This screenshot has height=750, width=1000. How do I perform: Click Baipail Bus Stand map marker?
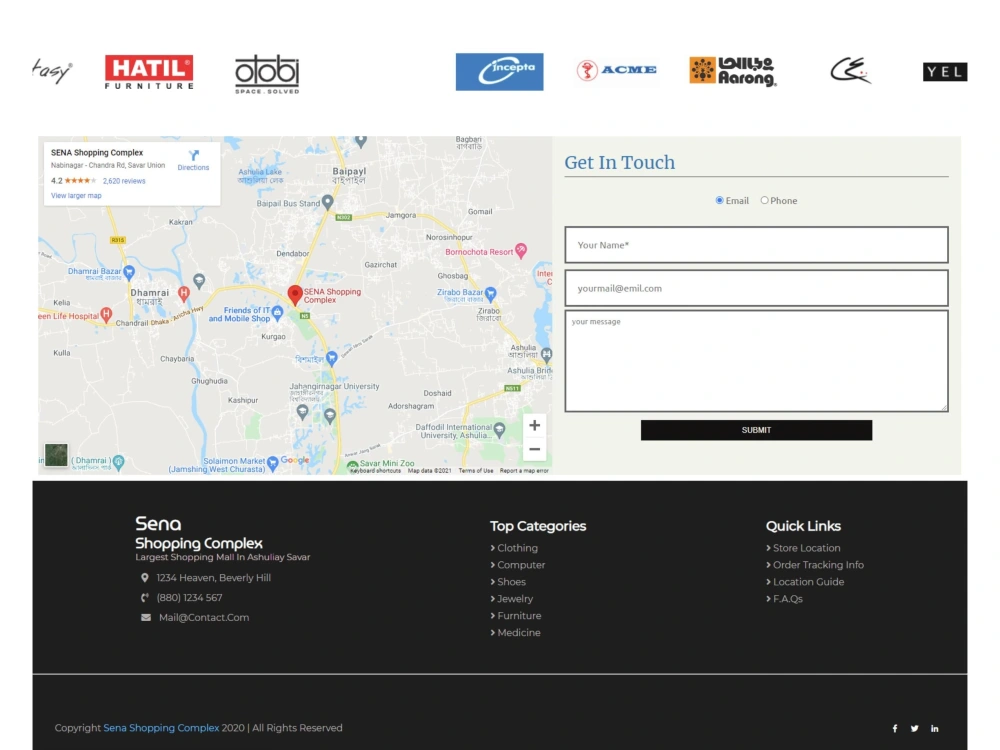click(328, 202)
